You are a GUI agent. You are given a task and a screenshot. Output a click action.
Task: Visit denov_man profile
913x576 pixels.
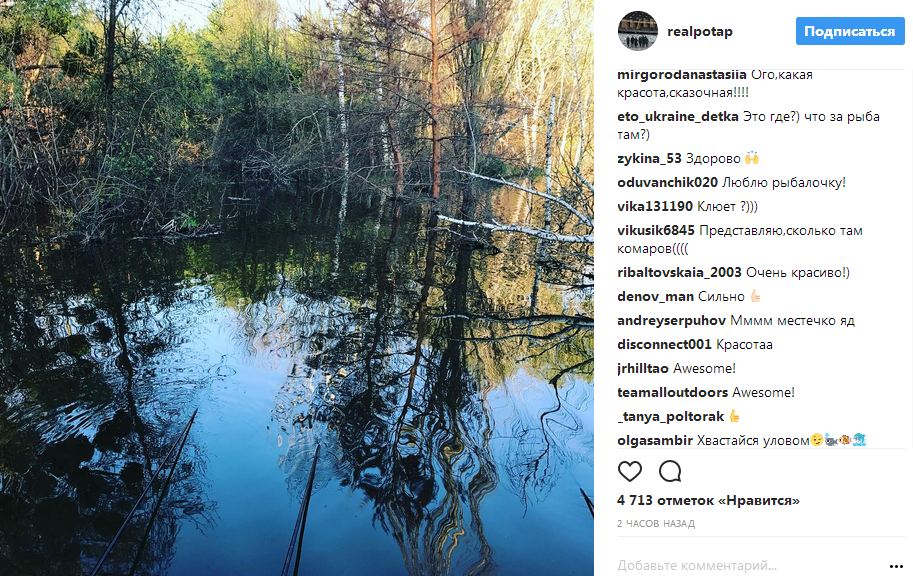[x=655, y=296]
